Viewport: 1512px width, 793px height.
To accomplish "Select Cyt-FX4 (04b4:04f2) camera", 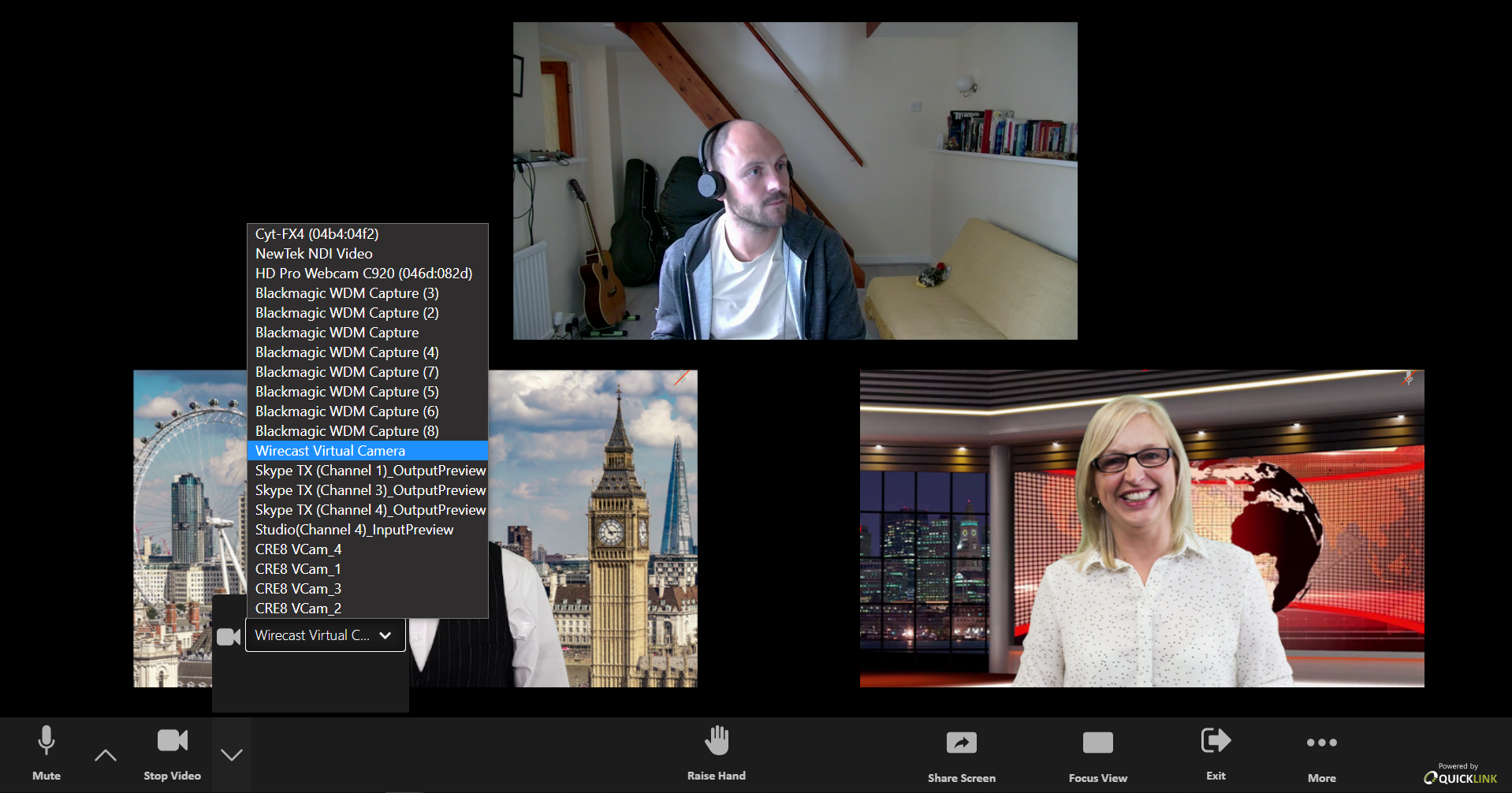I will pyautogui.click(x=367, y=234).
